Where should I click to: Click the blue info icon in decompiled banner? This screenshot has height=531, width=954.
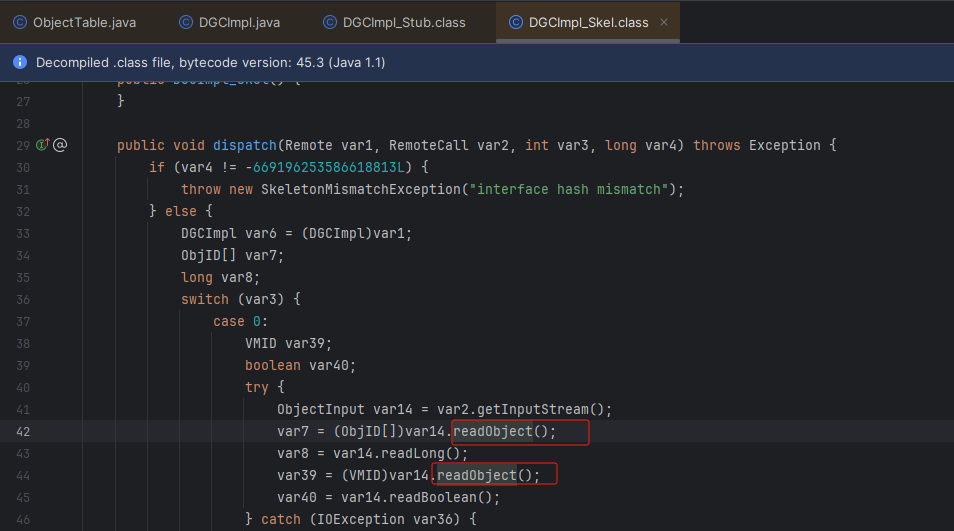20,62
